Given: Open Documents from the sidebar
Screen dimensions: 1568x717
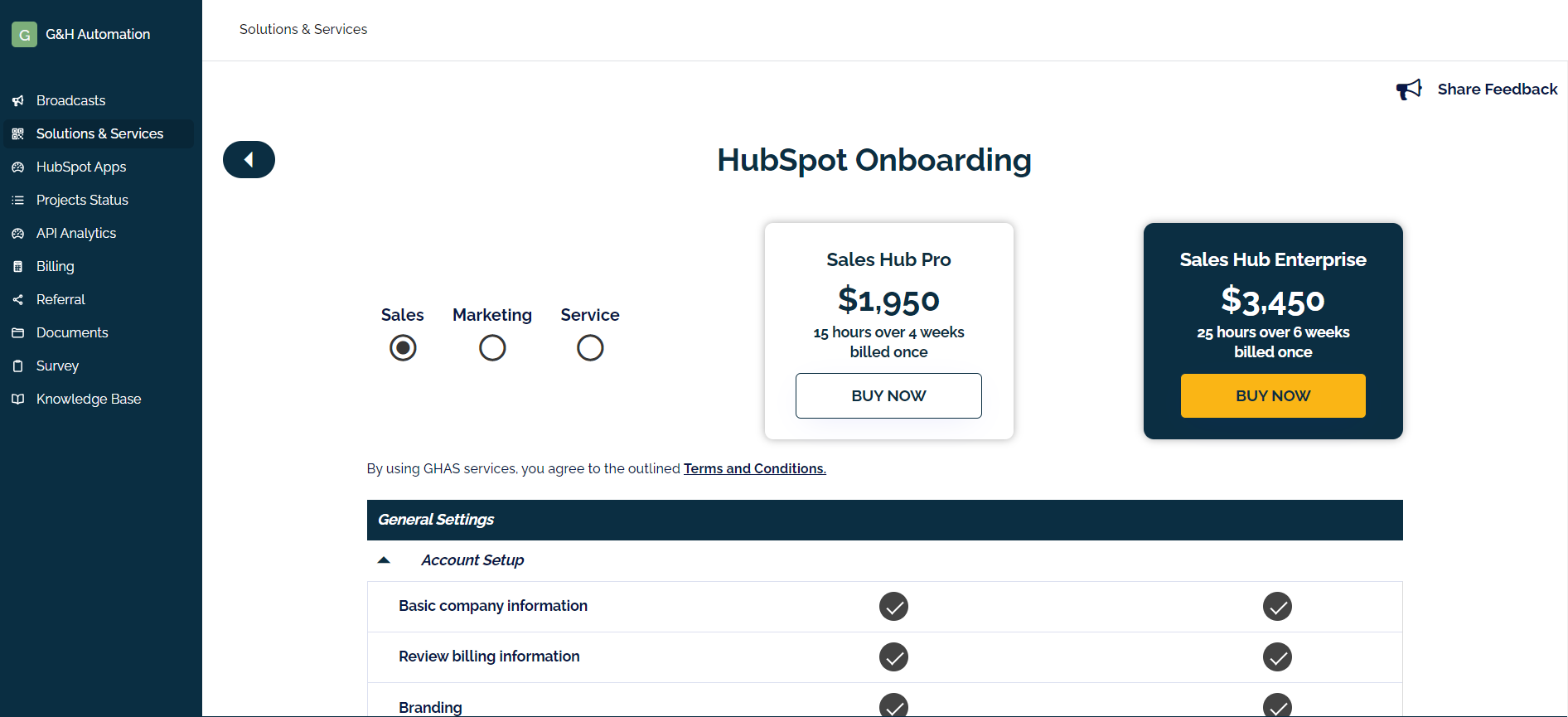Looking at the screenshot, I should [x=72, y=332].
